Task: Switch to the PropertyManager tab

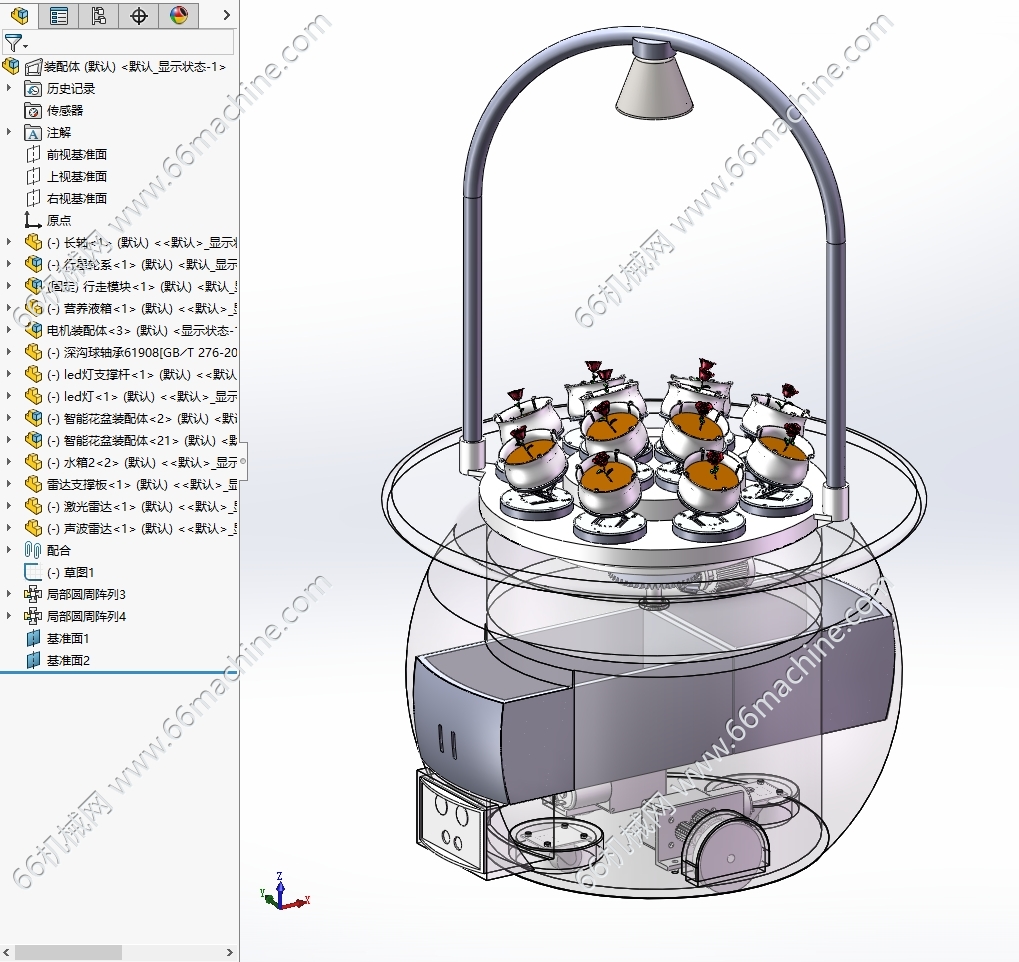Action: pos(58,15)
